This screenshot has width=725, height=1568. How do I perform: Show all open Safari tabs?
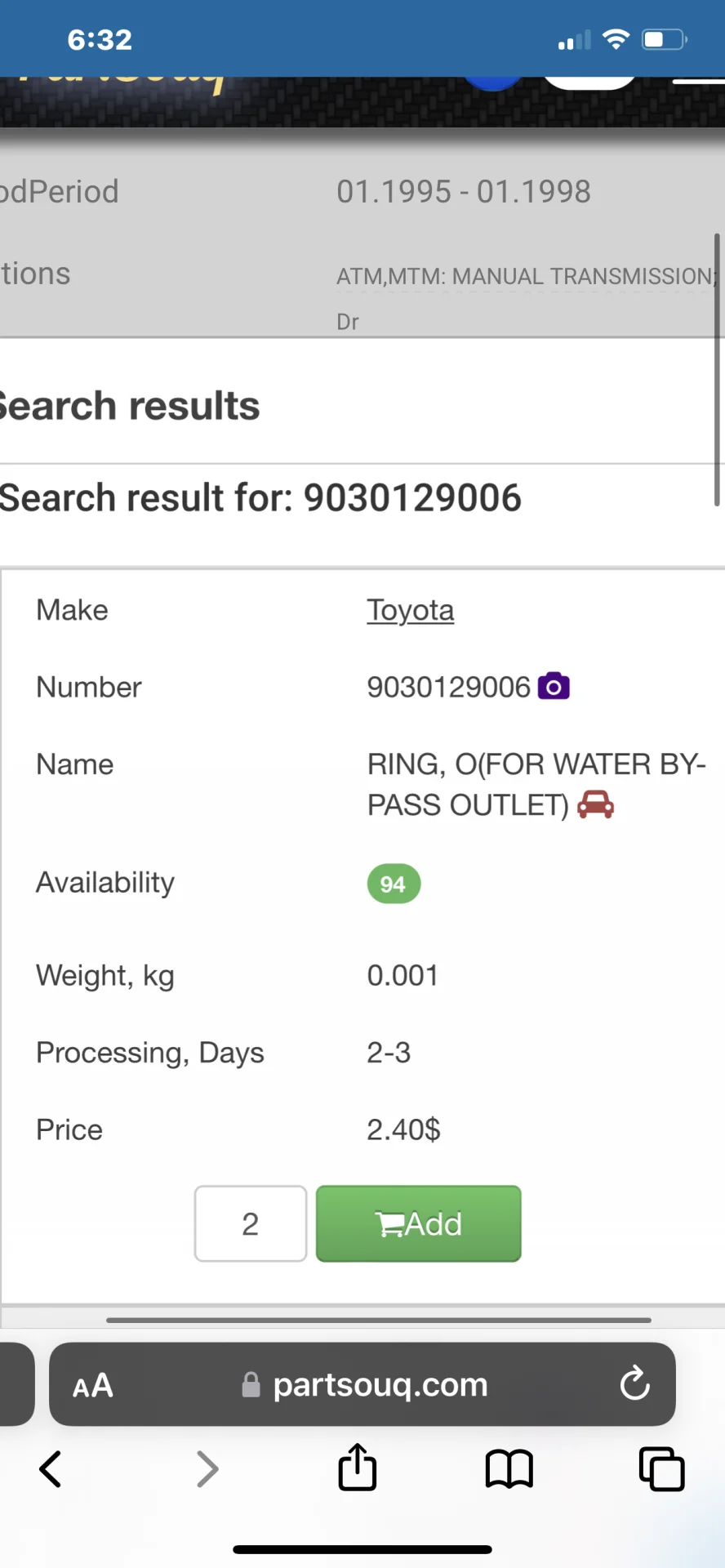pos(661,1469)
